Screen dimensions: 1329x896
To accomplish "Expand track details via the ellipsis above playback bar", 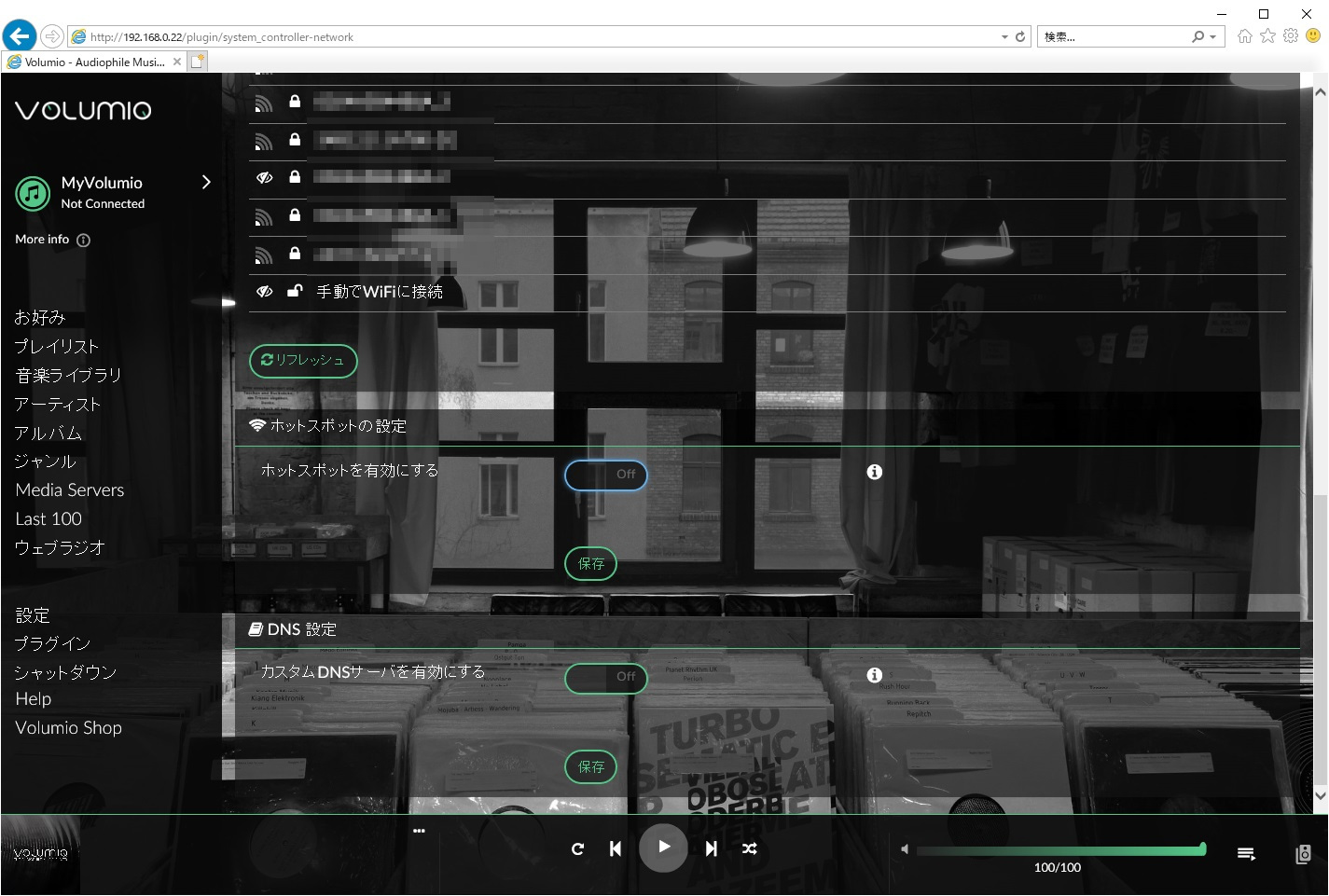I will coord(419,830).
